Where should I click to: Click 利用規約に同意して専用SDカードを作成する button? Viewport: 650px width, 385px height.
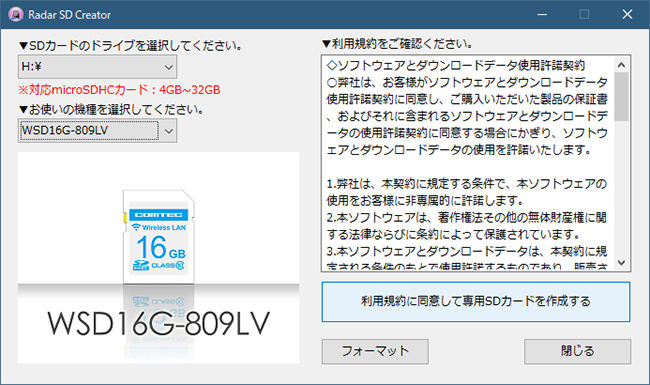coord(476,302)
